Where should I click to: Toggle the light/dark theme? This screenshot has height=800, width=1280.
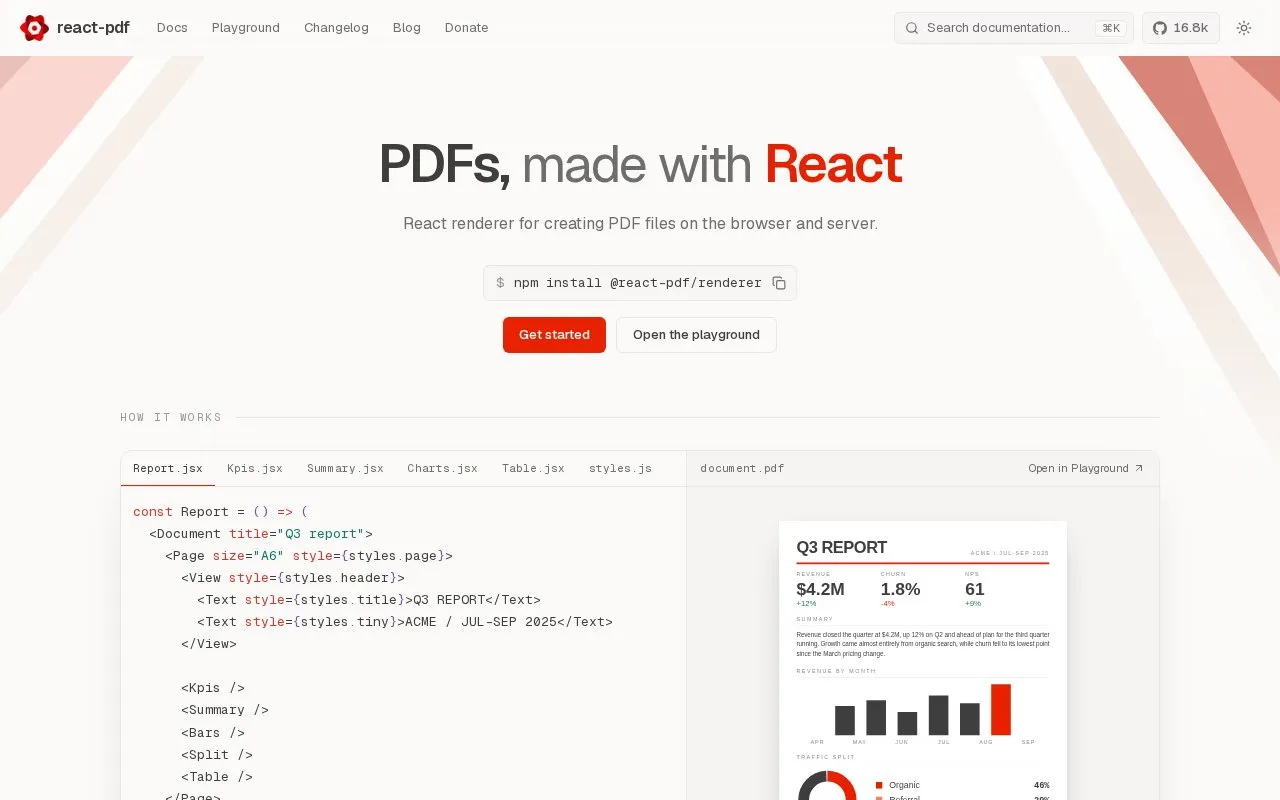click(x=1244, y=28)
